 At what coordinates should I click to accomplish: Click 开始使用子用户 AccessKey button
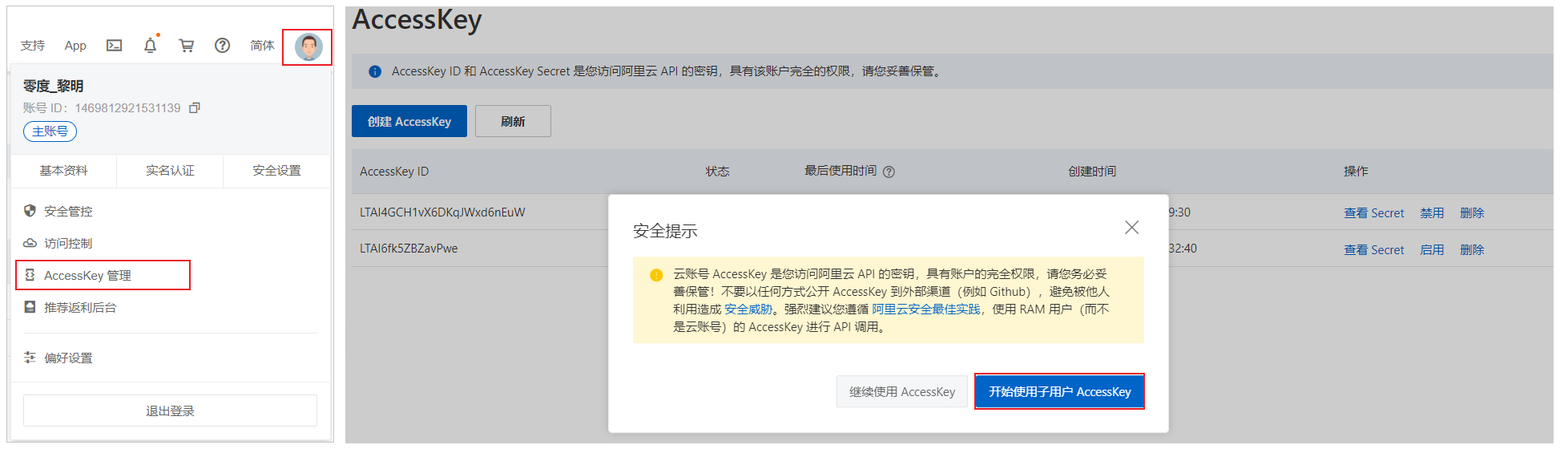coord(1059,391)
